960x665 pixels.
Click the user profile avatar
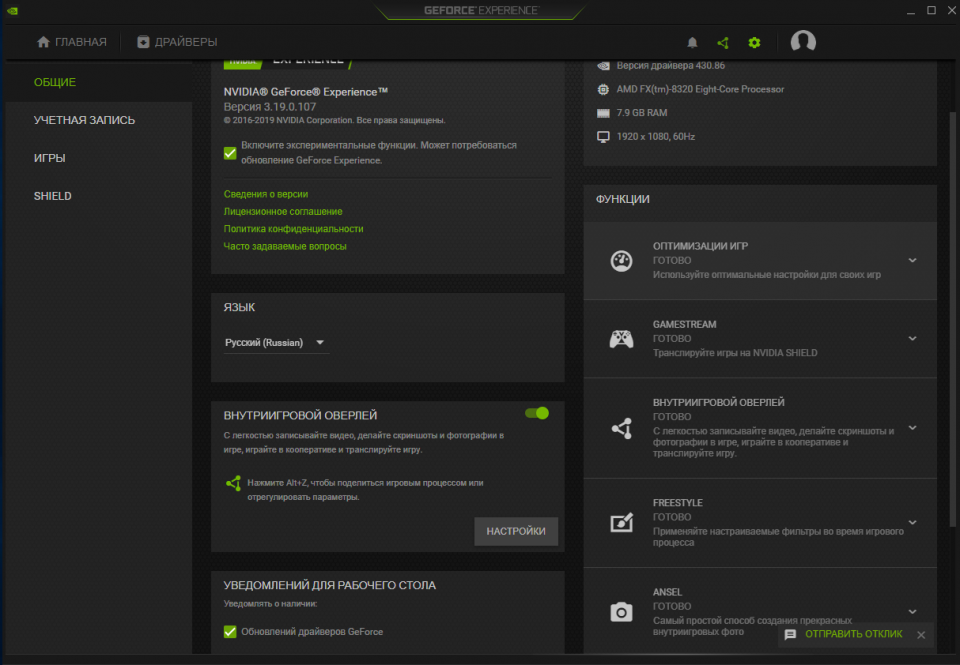tap(803, 42)
